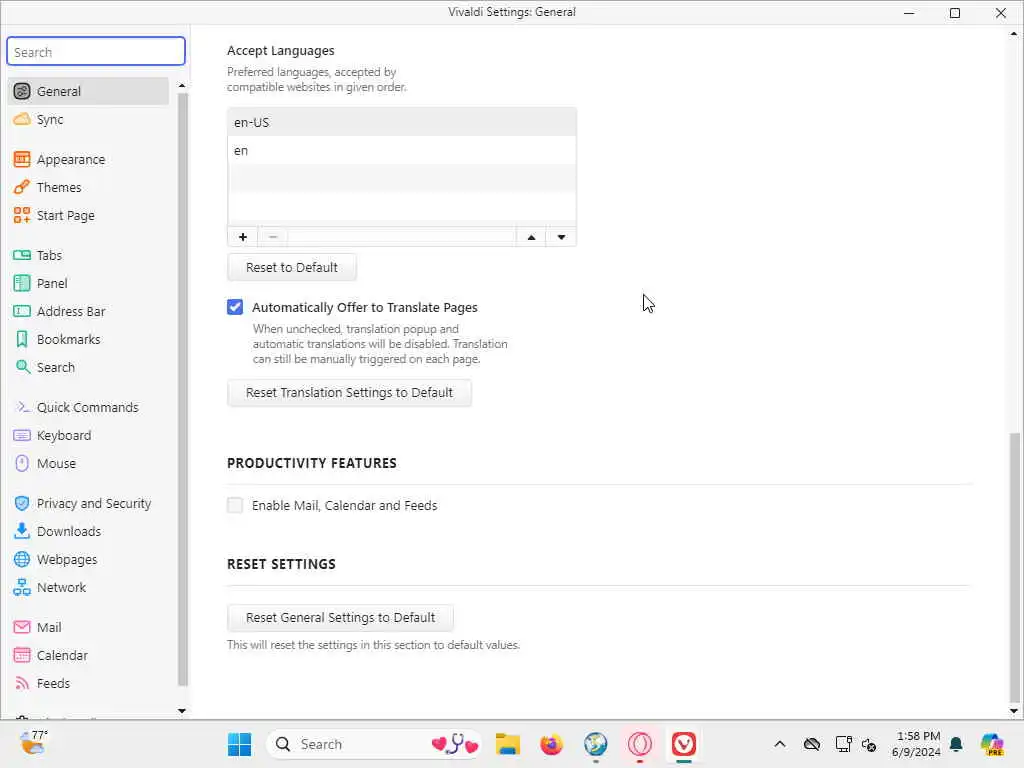Go to Downloads settings icon
Viewport: 1024px width, 768px height.
point(22,532)
